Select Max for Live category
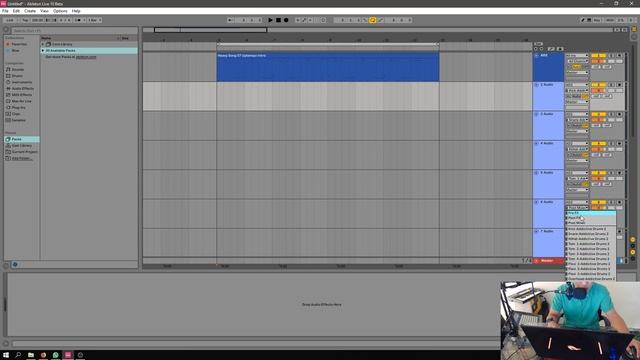This screenshot has height=360, width=640. pos(21,101)
